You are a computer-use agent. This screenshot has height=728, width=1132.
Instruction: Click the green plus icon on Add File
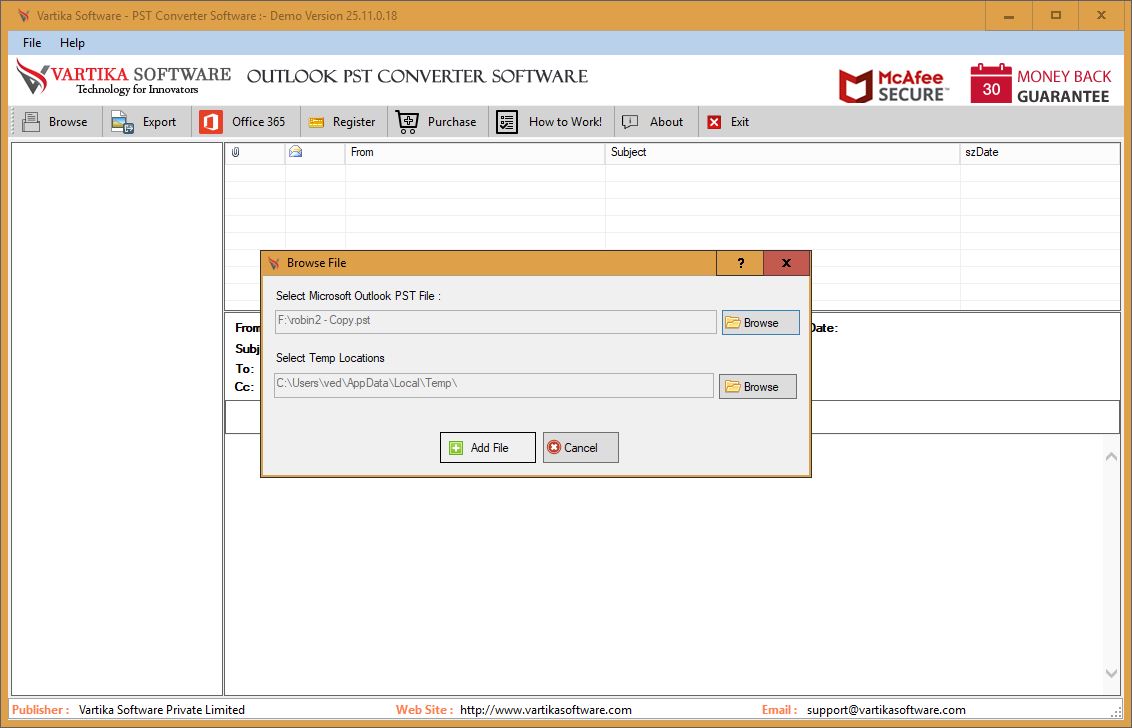click(x=456, y=448)
